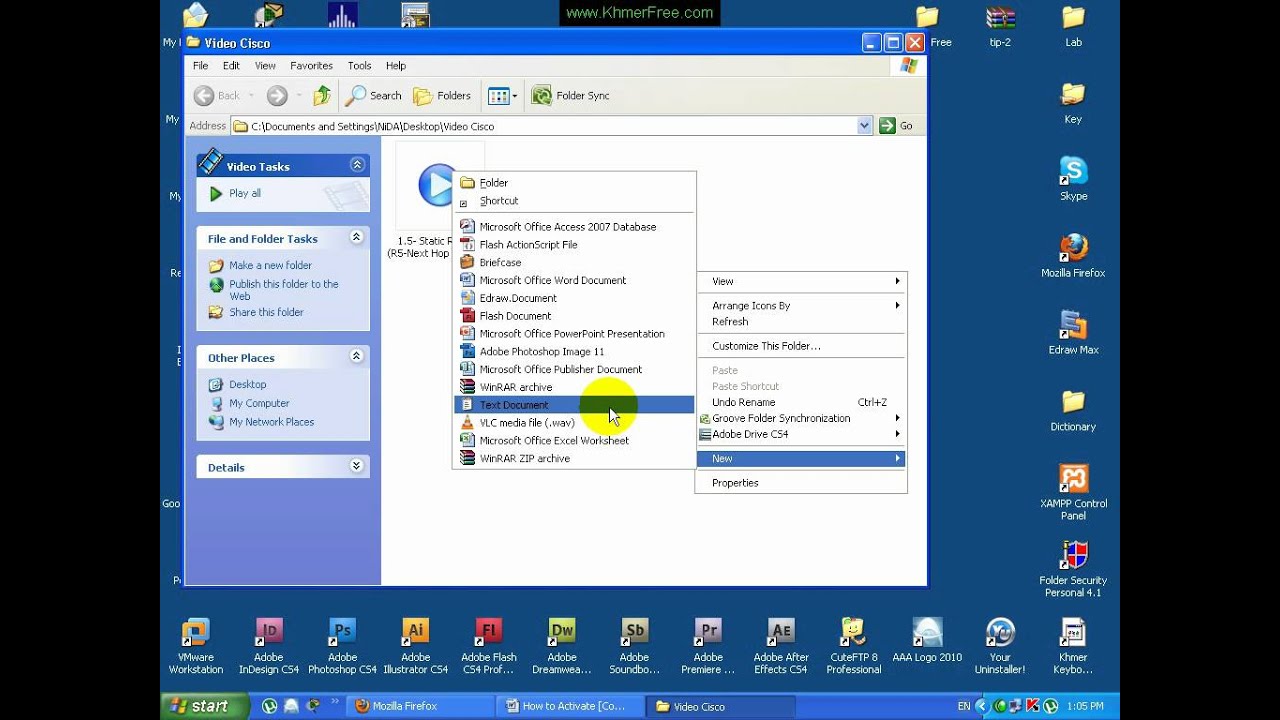Open My Network Places link

[271, 422]
